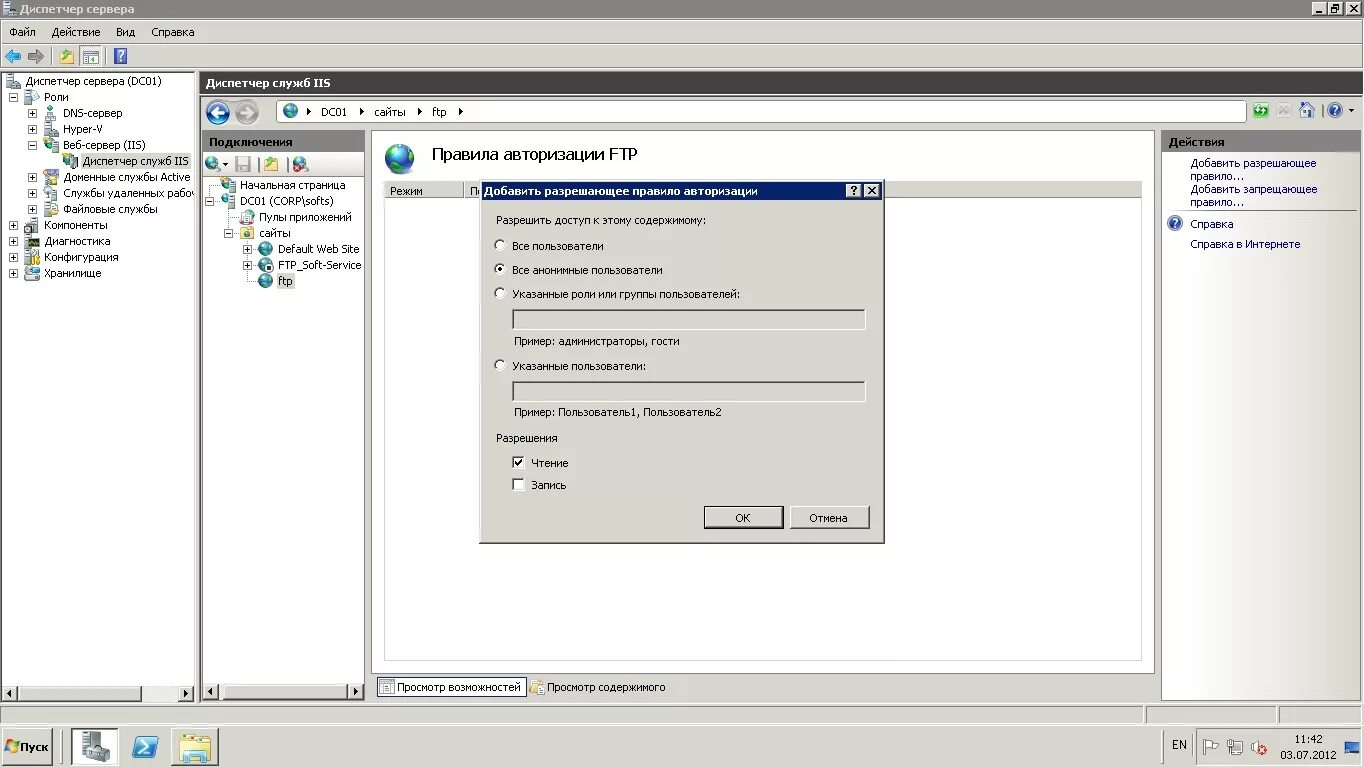Screen dimensions: 1364x768
Task: Click the green refresh page icon
Action: (x=1261, y=111)
